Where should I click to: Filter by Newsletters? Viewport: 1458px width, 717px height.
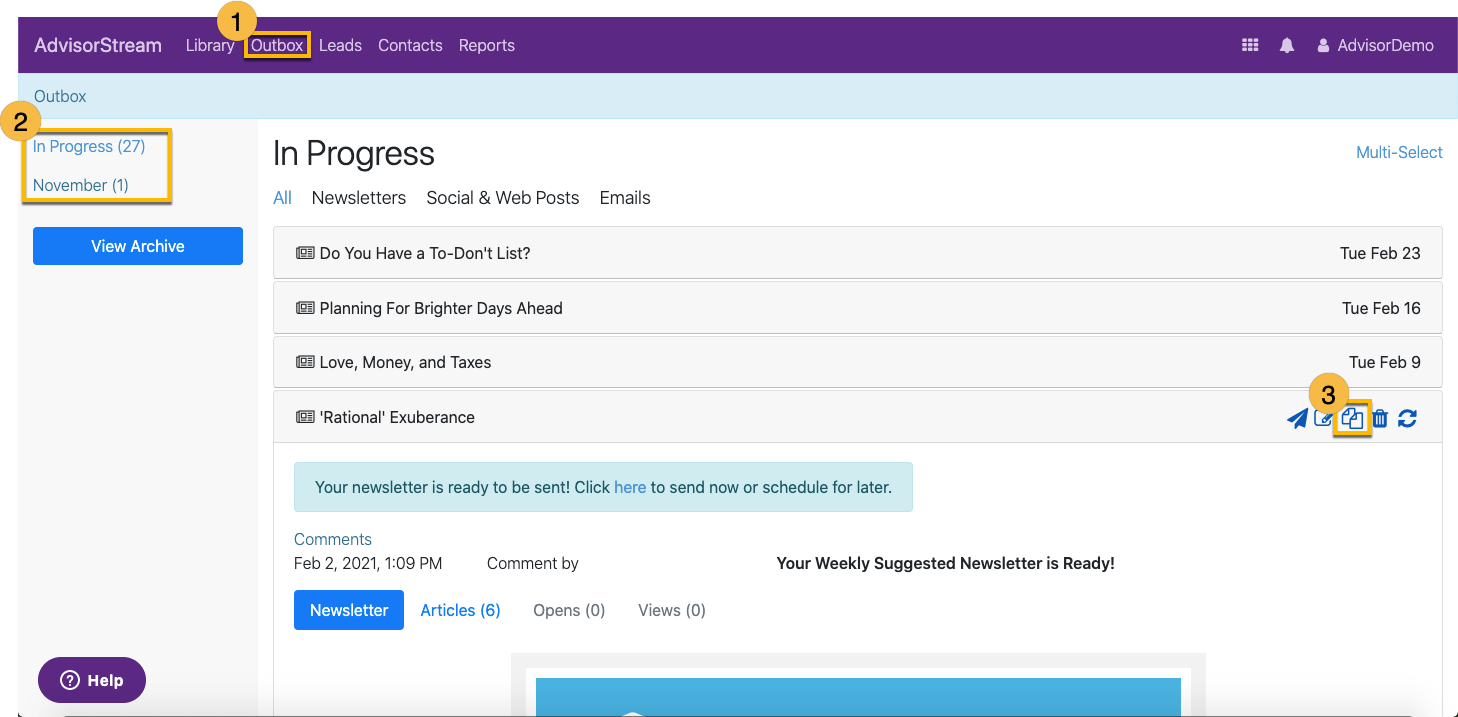[x=359, y=198]
